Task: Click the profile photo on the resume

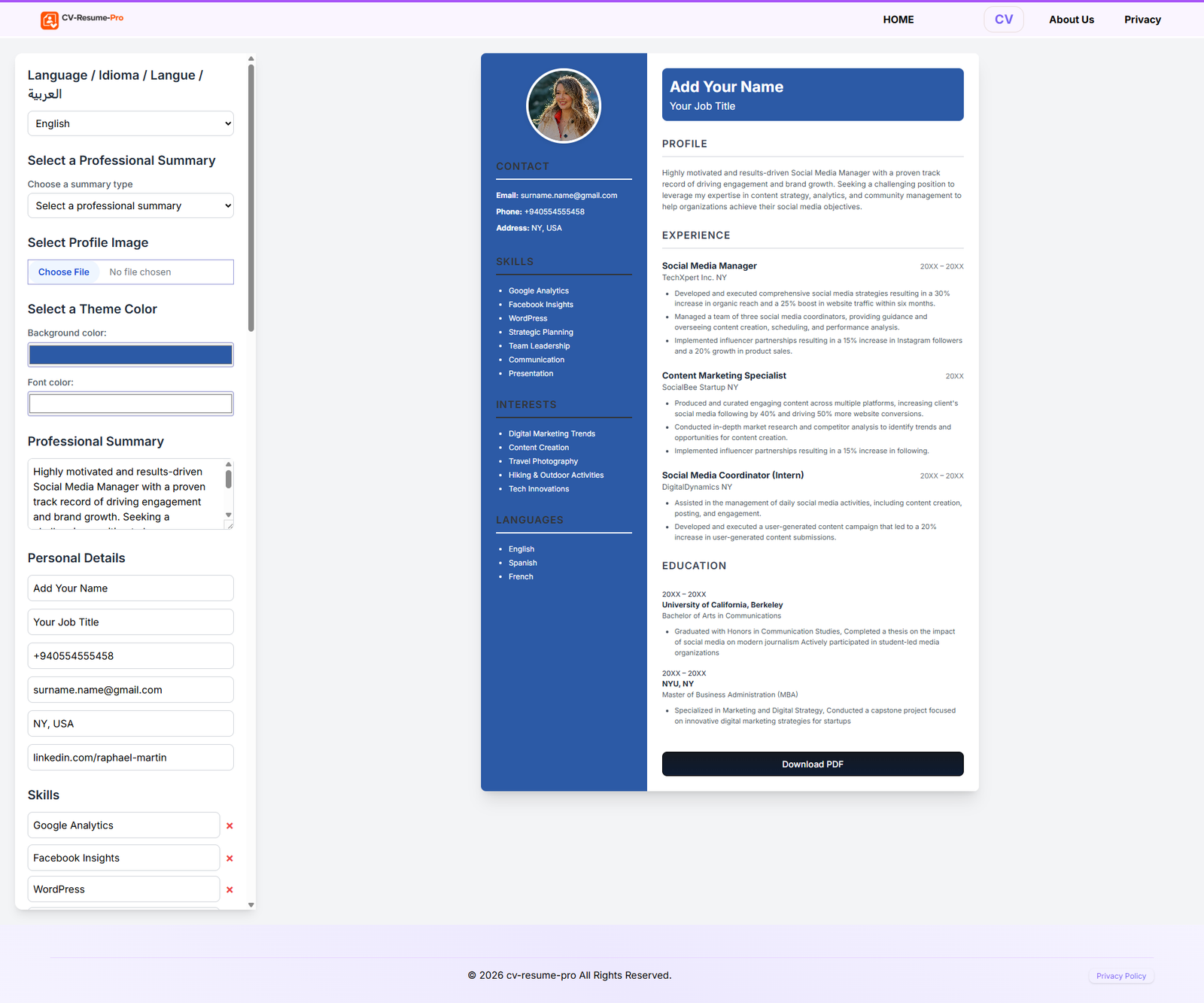Action: (x=564, y=106)
